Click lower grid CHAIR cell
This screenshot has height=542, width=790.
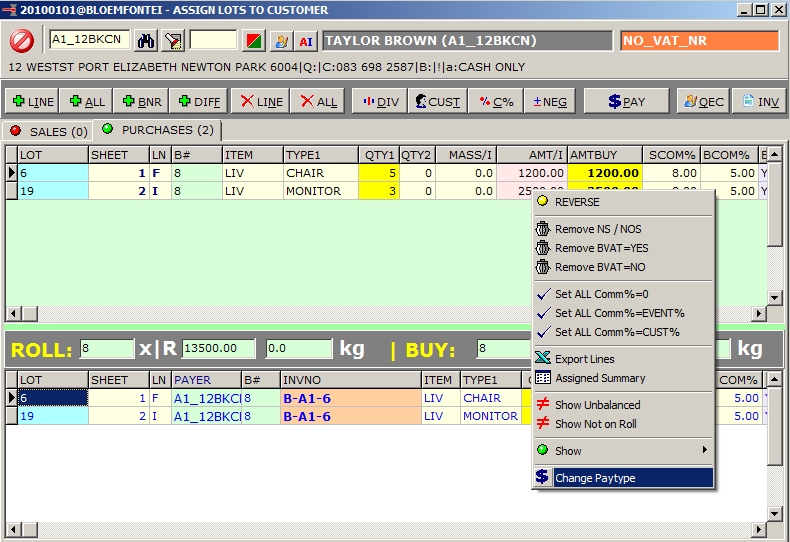tap(490, 398)
